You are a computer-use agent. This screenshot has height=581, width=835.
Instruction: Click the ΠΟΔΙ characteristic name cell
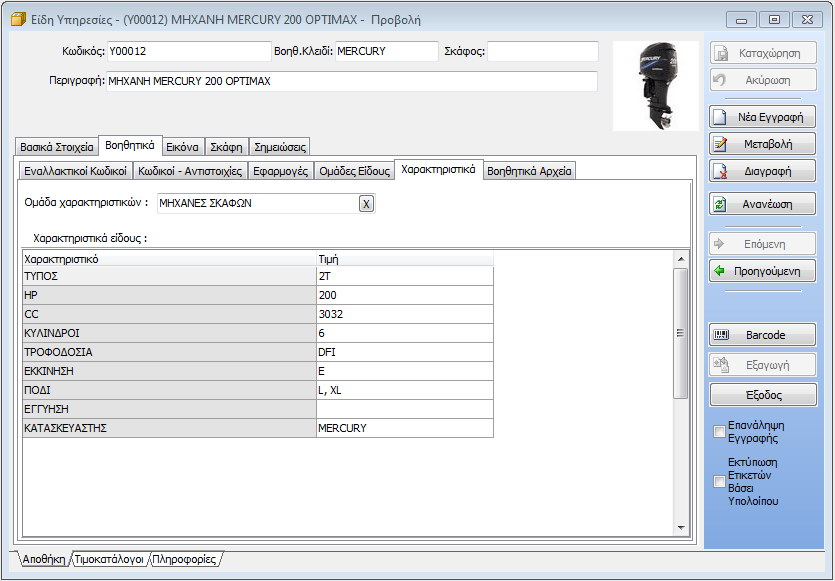[x=169, y=390]
